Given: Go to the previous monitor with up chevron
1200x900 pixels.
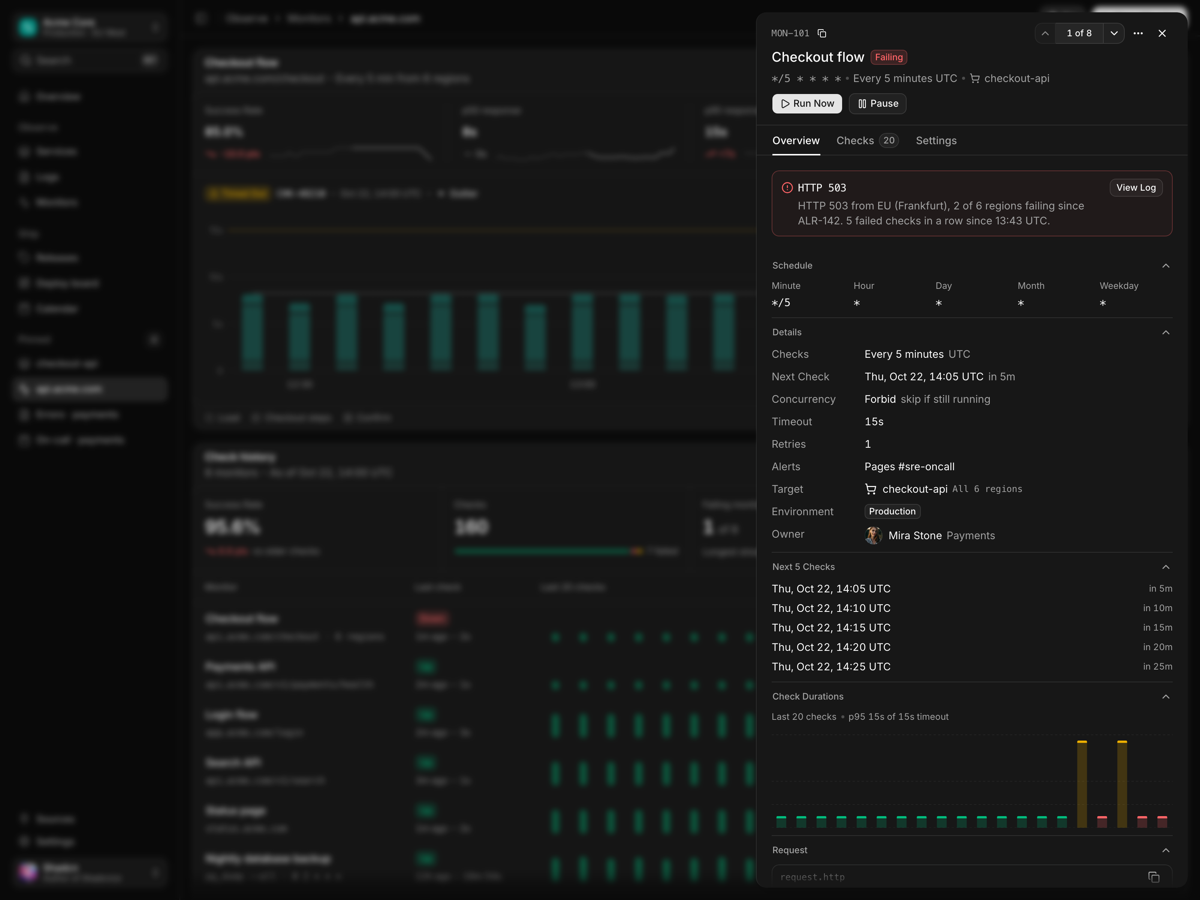Looking at the screenshot, I should (x=1045, y=33).
